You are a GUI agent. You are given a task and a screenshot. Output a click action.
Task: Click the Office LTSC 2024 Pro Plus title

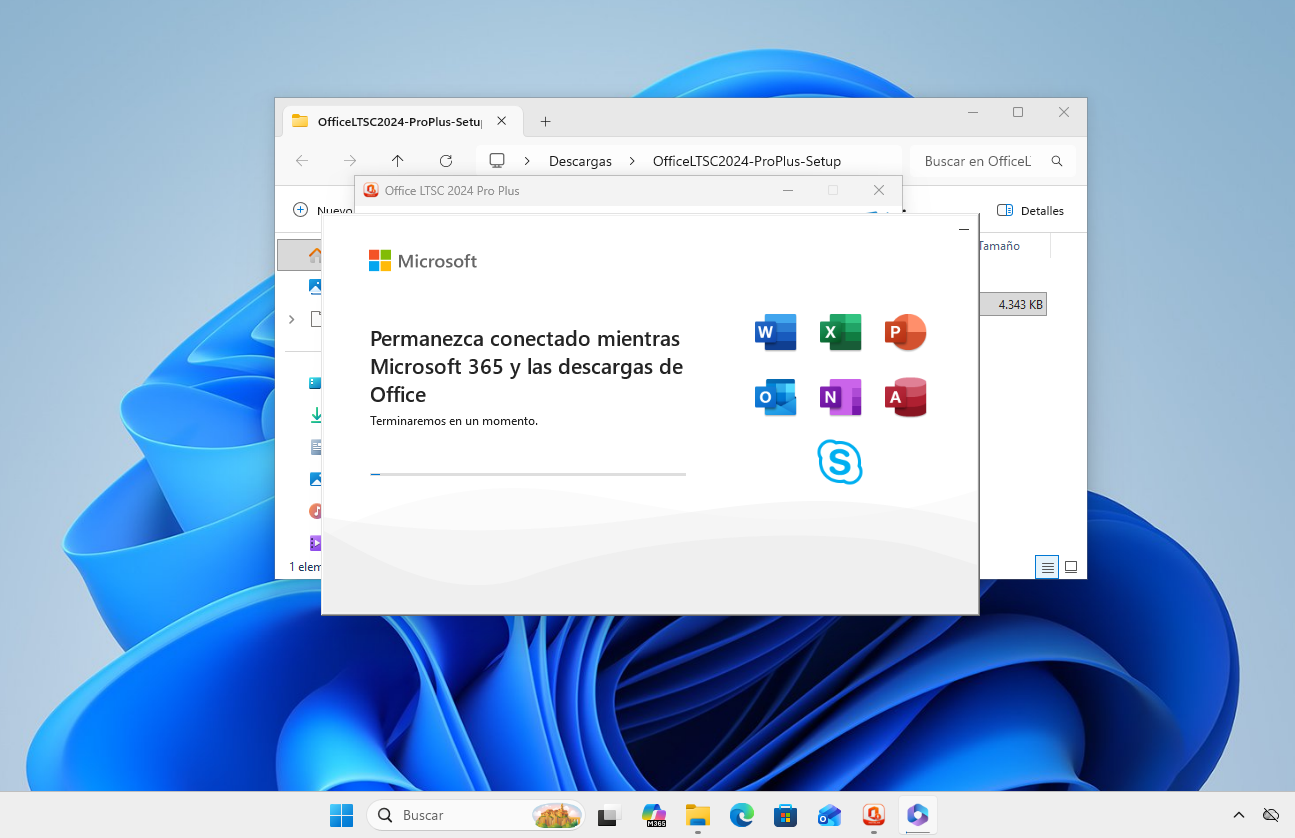(x=452, y=190)
